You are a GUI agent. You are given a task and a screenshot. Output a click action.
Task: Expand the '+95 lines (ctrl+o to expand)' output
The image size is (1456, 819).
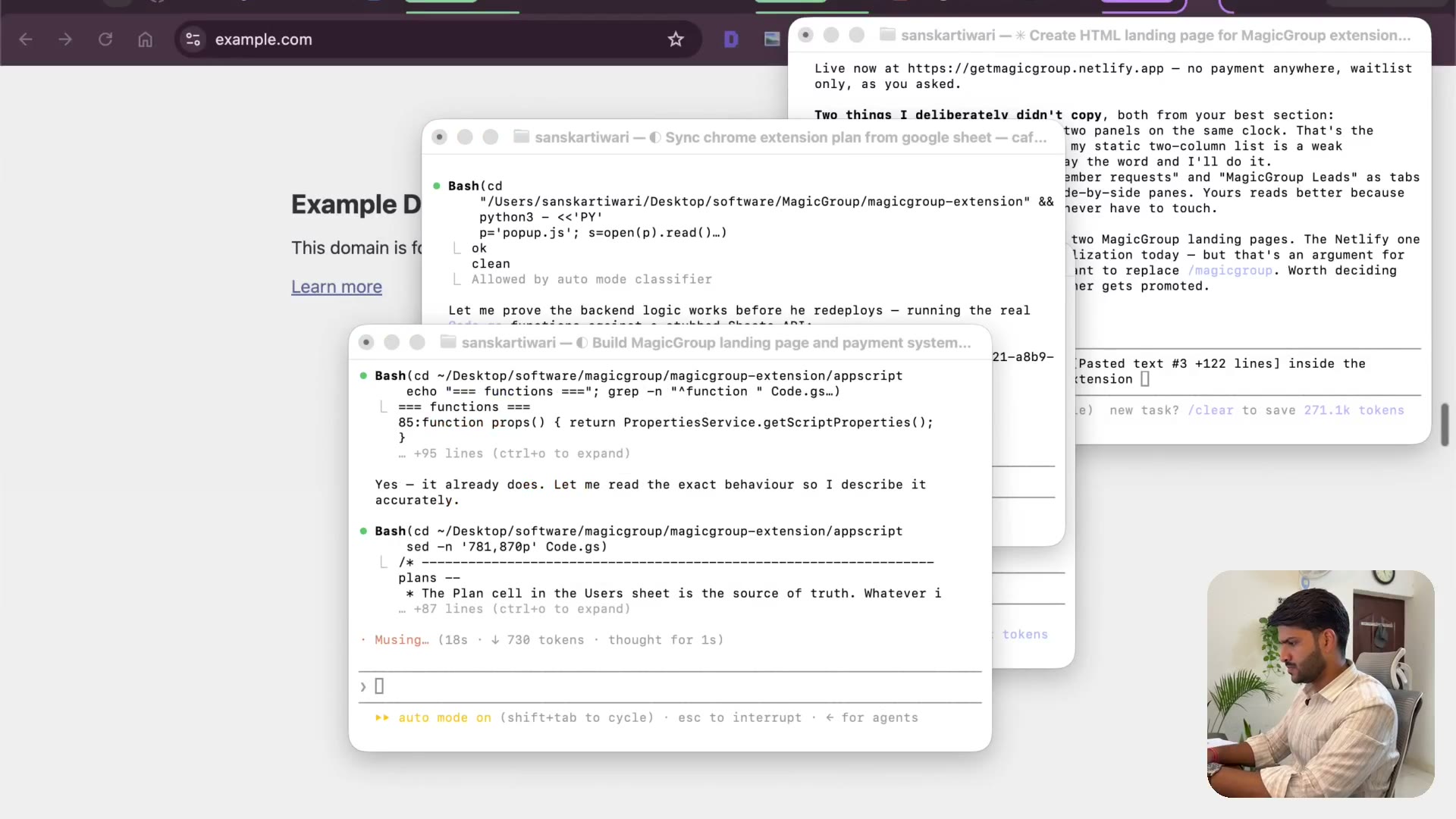point(514,453)
